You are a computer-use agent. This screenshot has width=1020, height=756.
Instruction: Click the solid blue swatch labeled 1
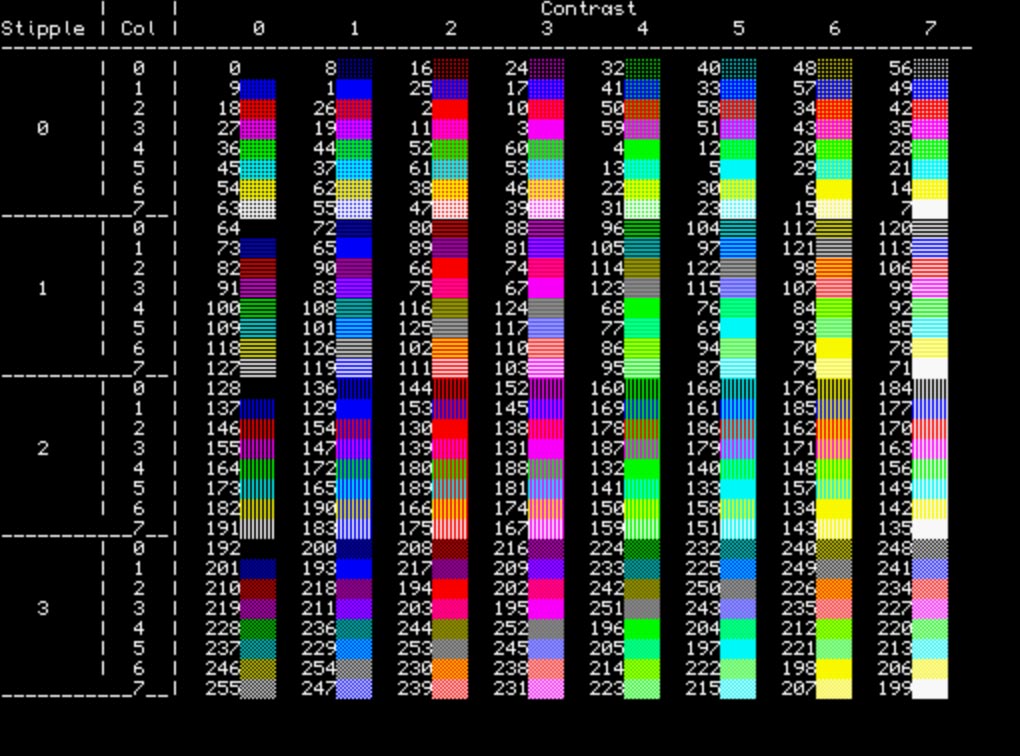point(355,88)
